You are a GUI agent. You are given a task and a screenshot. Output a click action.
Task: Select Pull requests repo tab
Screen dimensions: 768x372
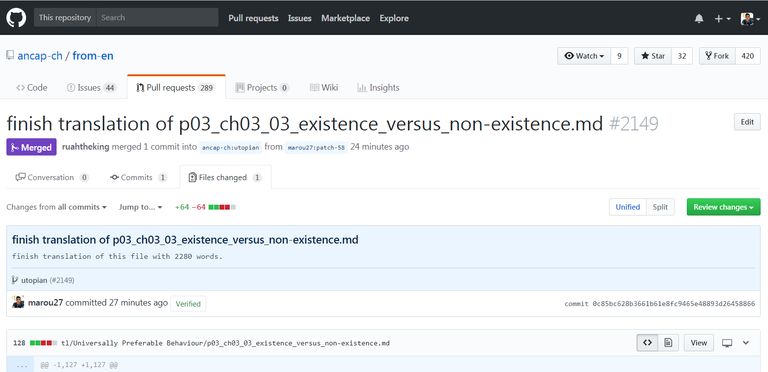click(176, 88)
